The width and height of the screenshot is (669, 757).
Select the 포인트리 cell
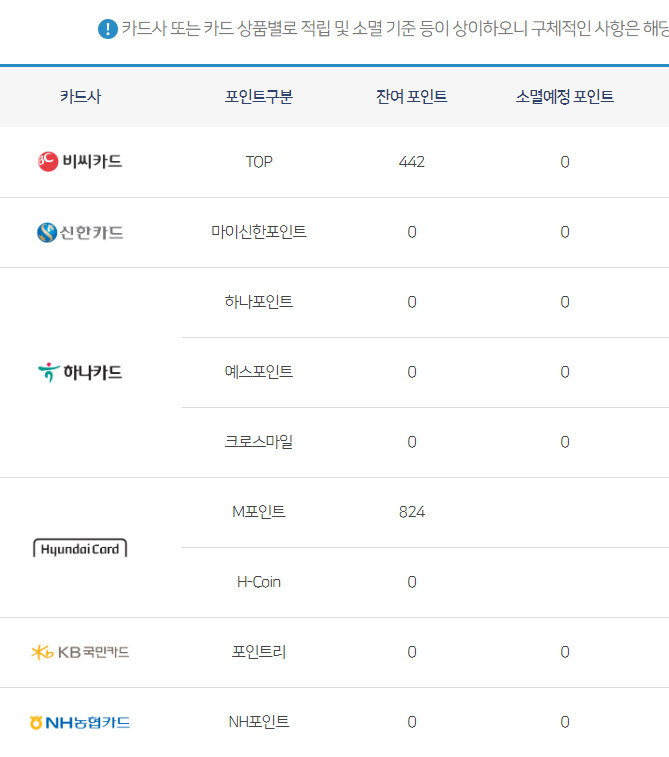pyautogui.click(x=259, y=652)
